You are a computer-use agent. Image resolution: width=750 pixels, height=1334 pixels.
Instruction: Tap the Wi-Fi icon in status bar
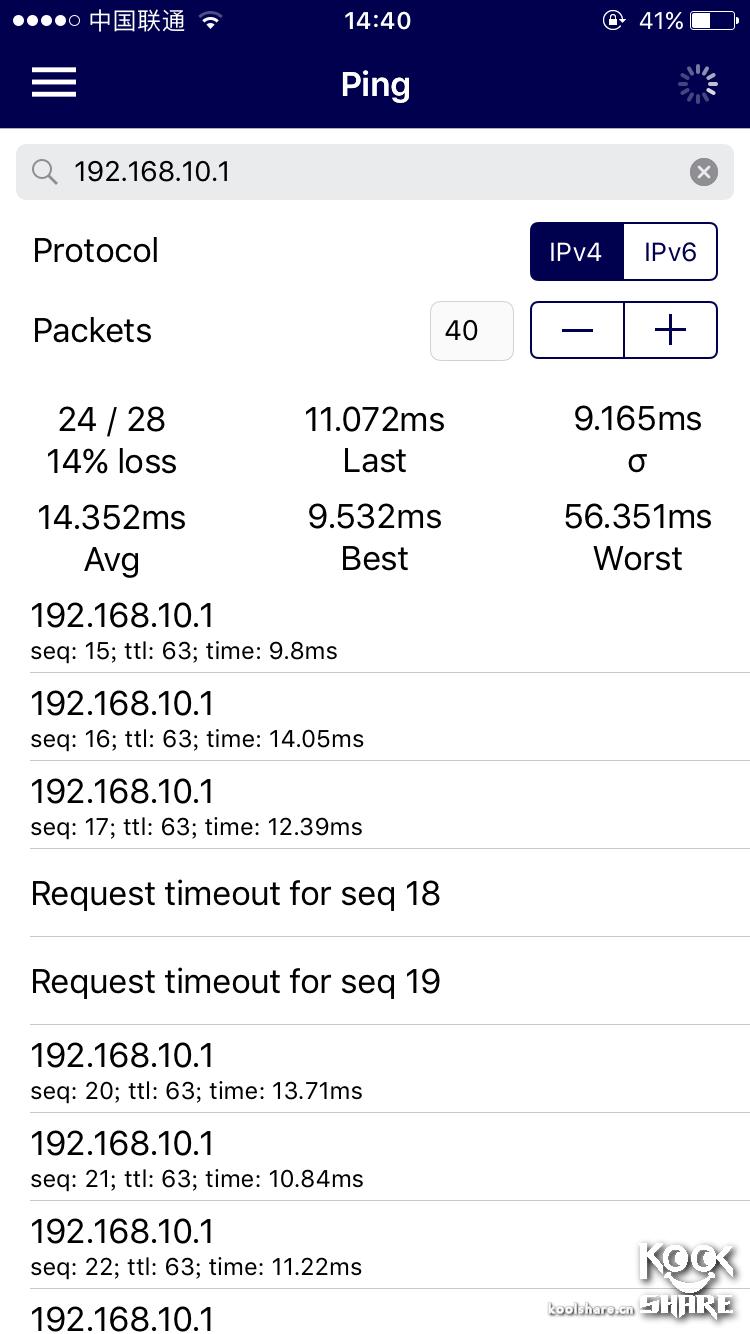coord(210,21)
